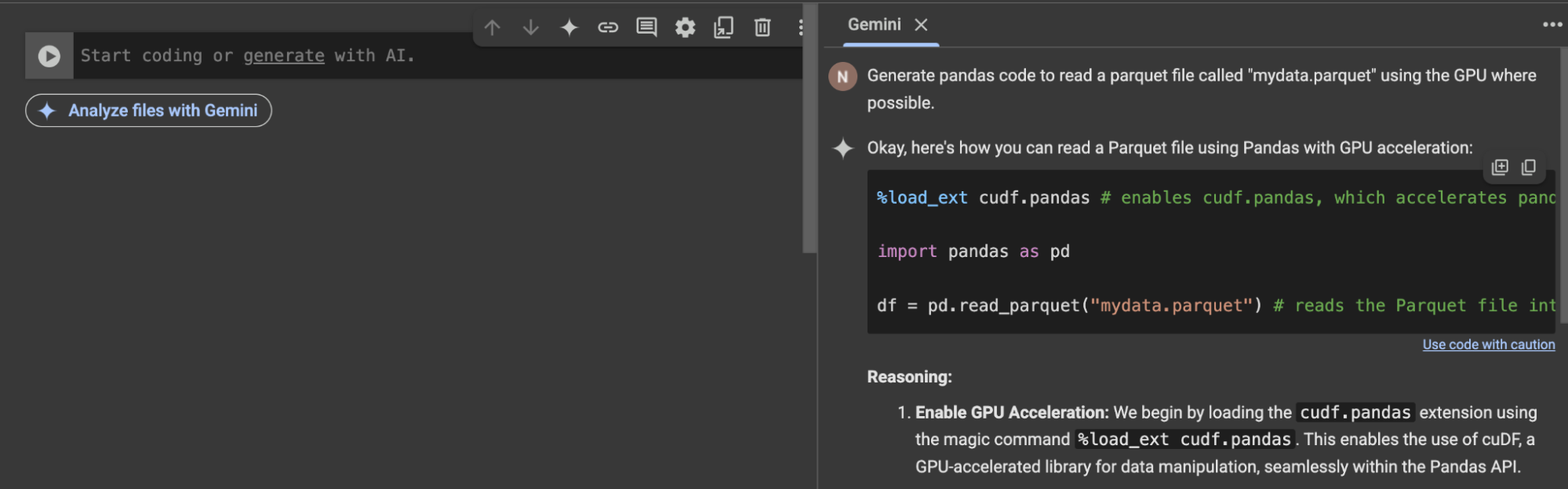Click the notebook vertical scrollbar
1568x489 pixels.
tap(809, 129)
